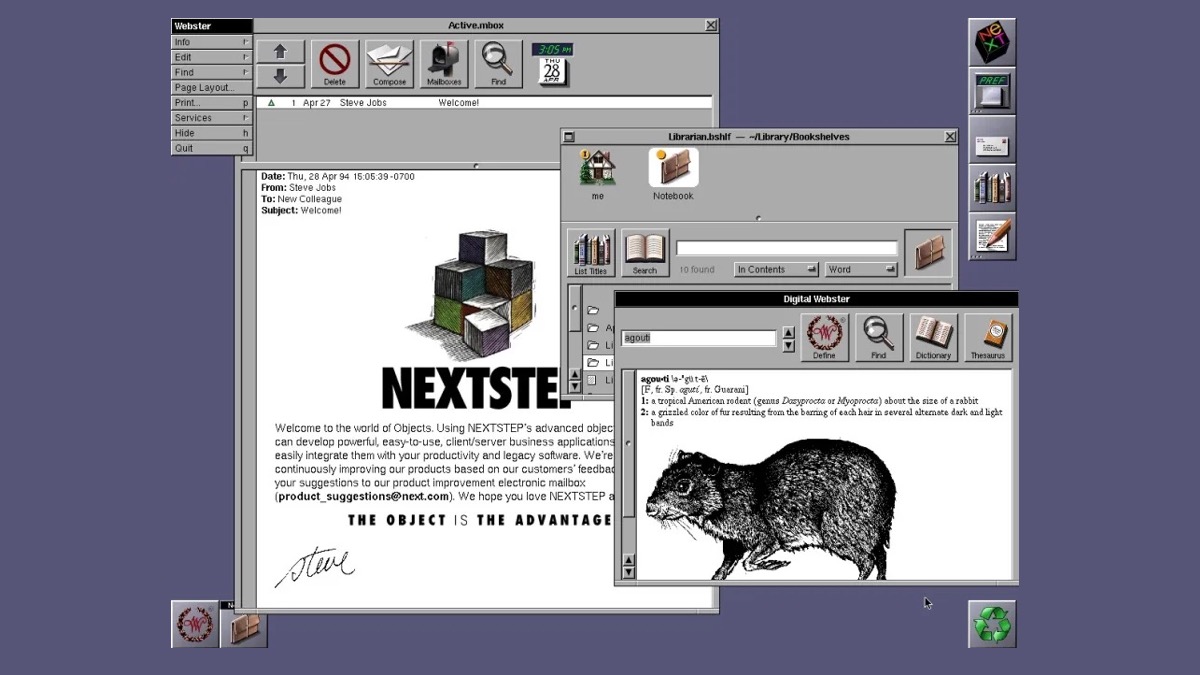Open the Services submenu
The image size is (1200, 675).
coord(212,117)
